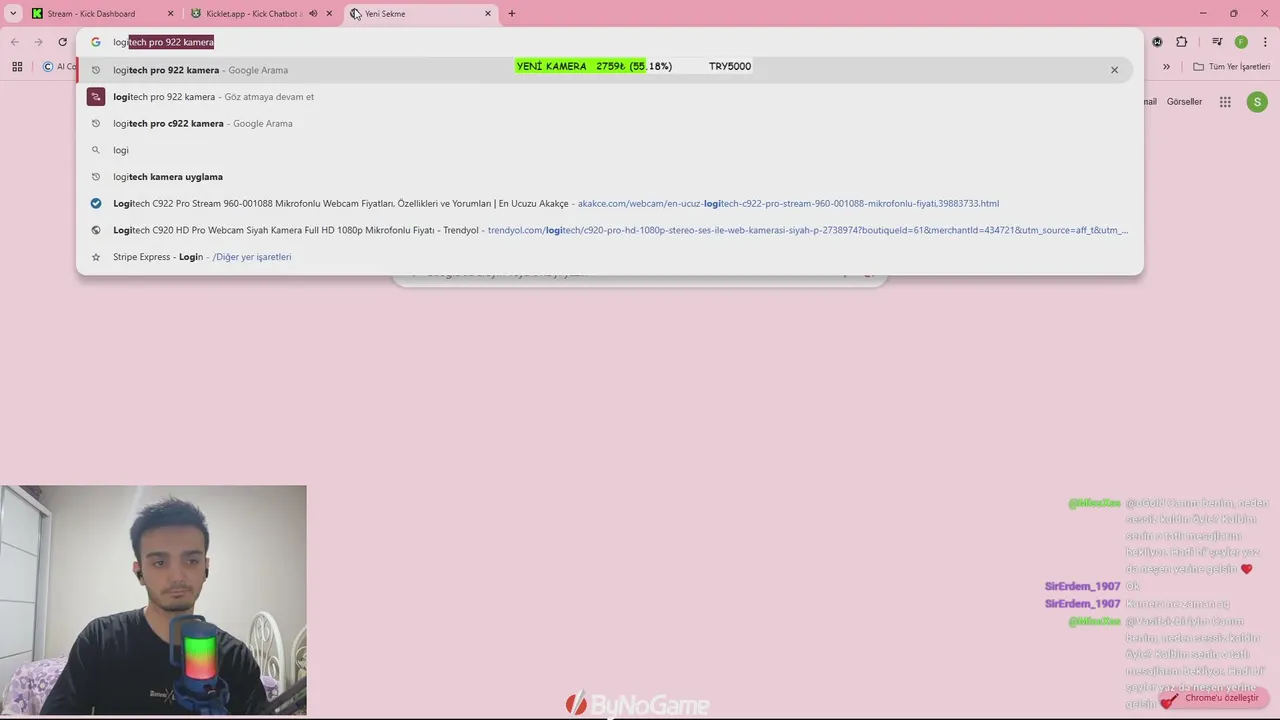Open the AI bookmark in bookmarks bar

pos(58,67)
